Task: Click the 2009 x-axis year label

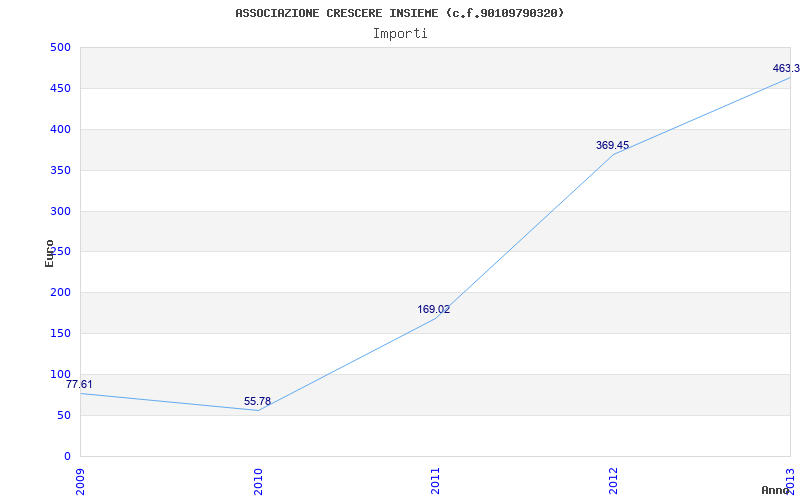Action: [x=80, y=482]
